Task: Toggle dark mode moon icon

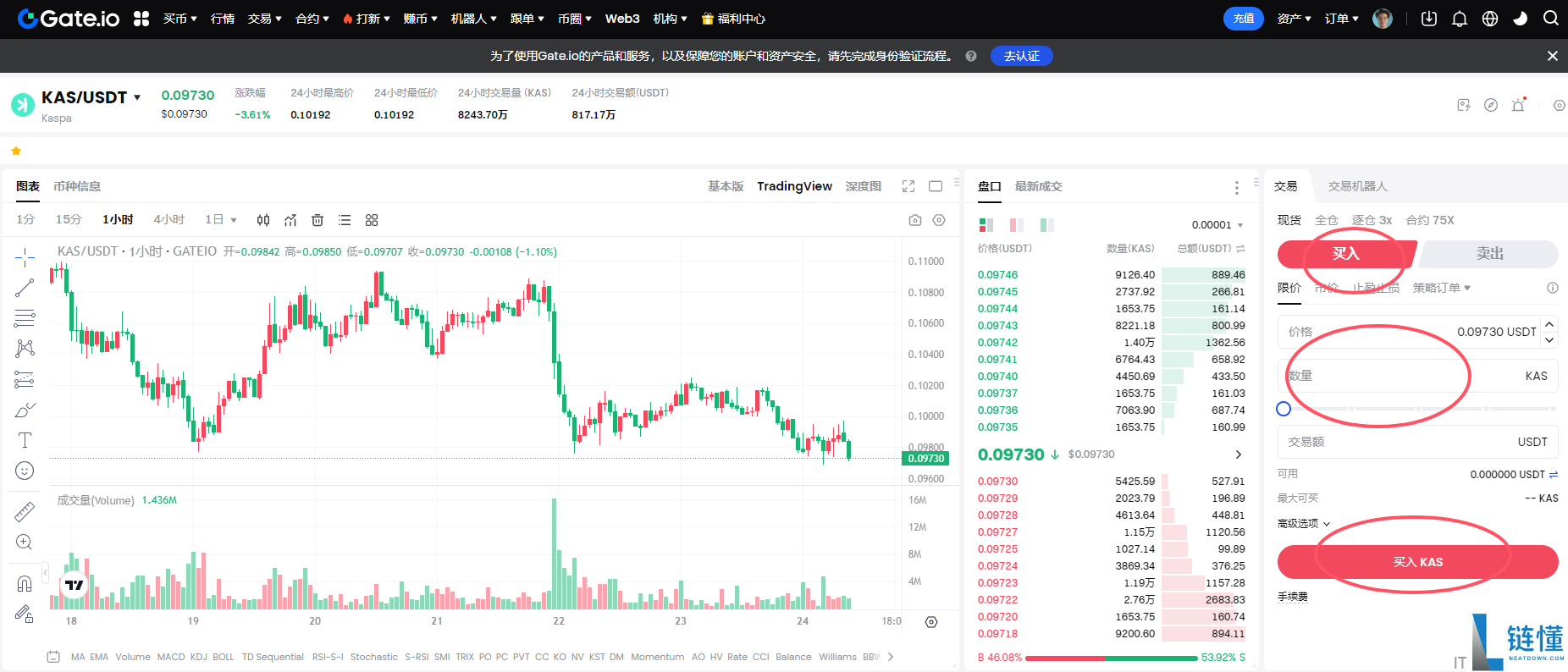Action: (x=1521, y=19)
